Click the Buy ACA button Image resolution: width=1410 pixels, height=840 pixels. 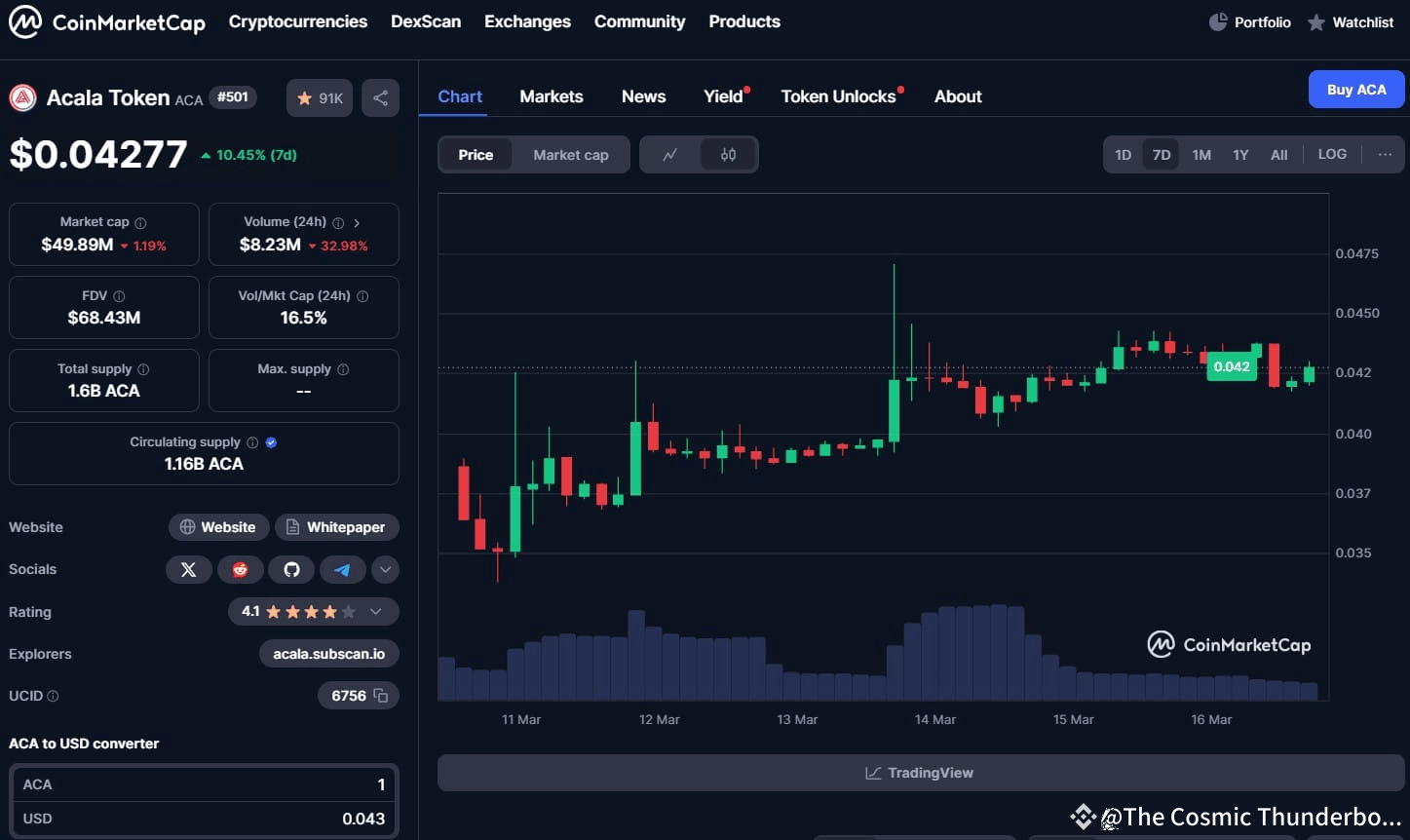point(1355,89)
